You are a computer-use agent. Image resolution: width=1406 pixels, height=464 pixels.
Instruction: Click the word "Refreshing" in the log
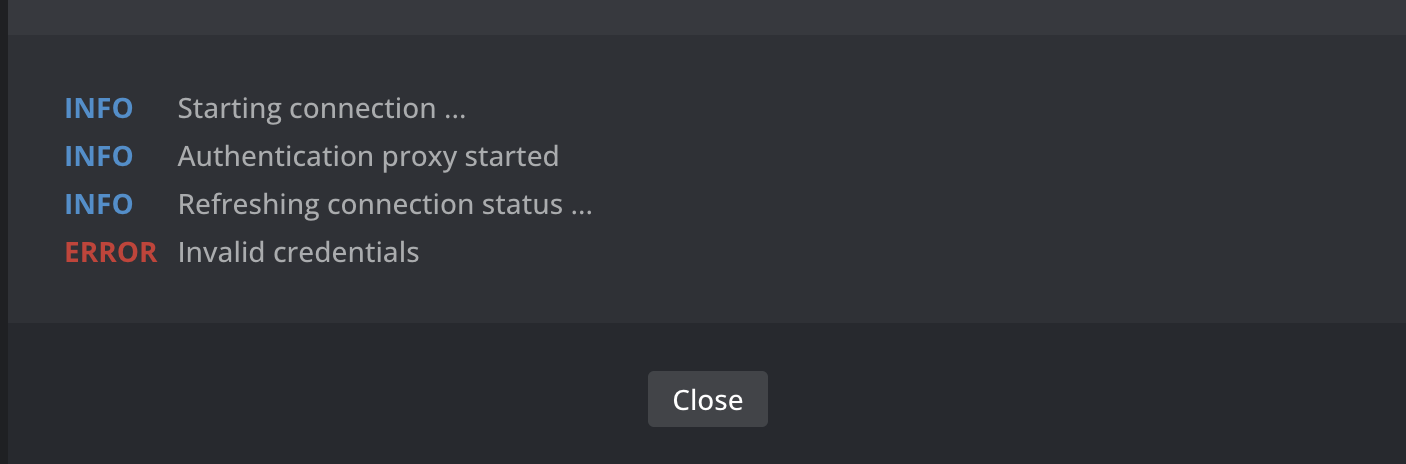249,205
